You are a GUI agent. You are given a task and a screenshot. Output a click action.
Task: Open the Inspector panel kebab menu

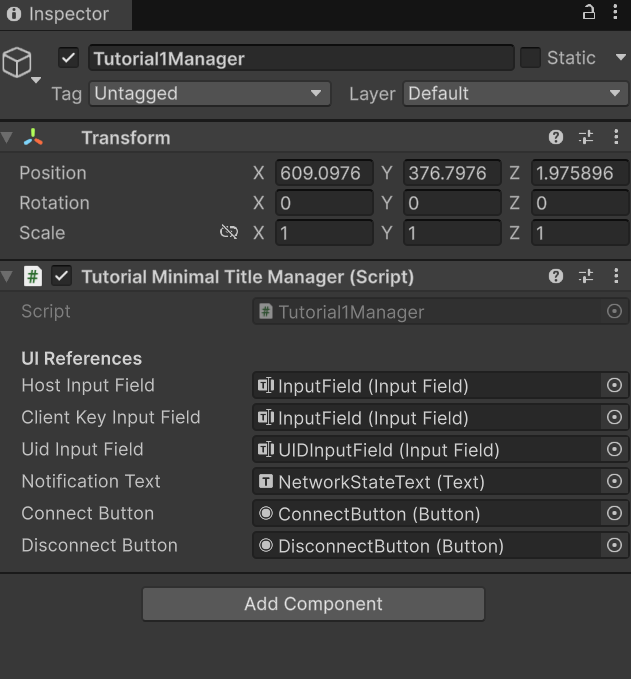point(617,13)
